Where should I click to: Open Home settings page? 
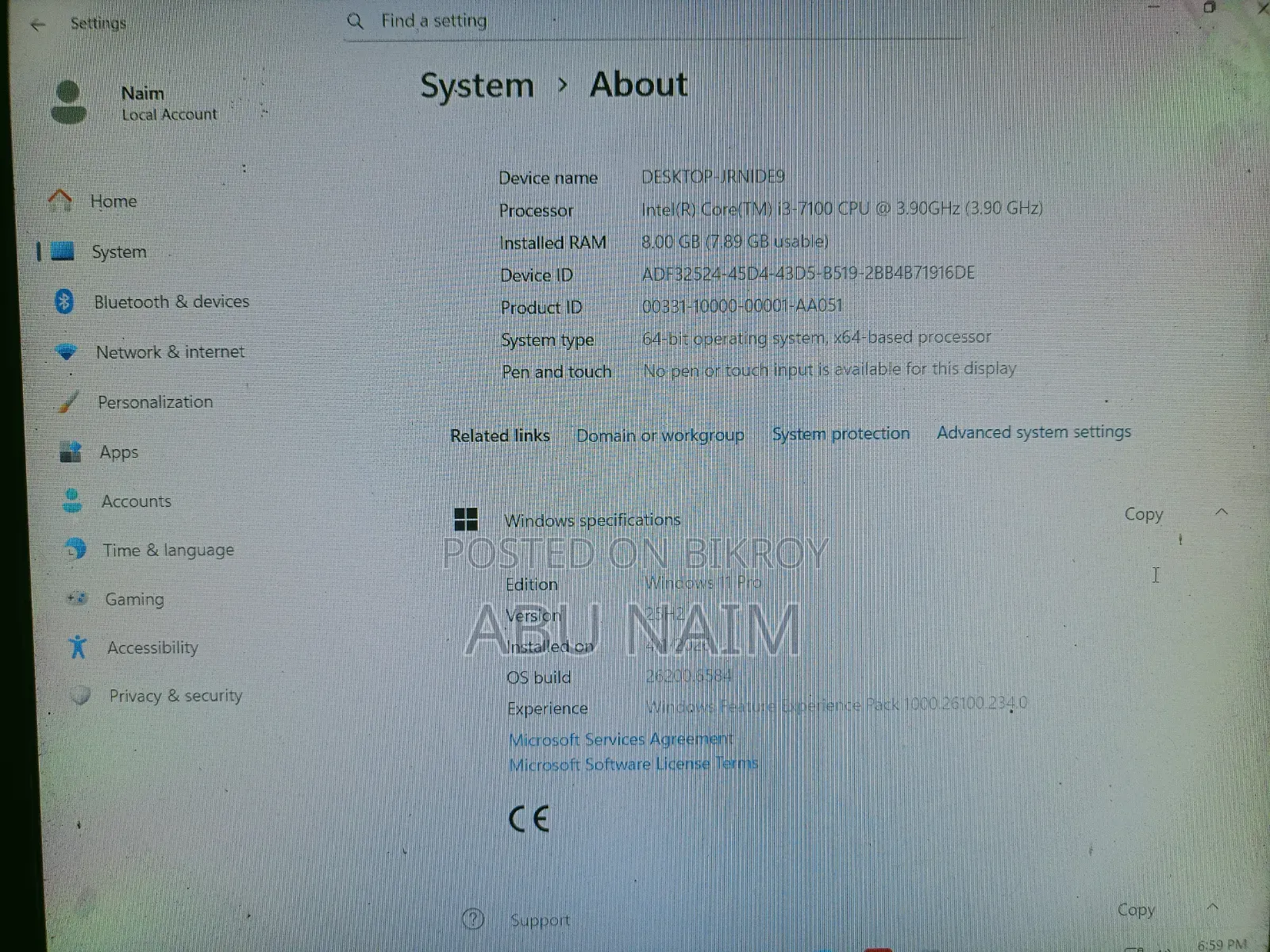click(x=114, y=202)
